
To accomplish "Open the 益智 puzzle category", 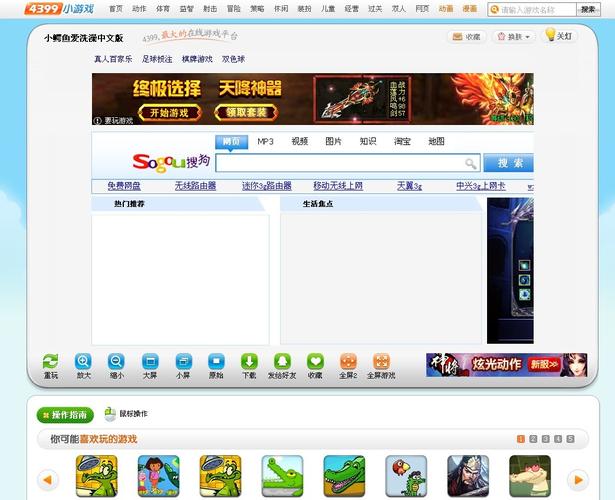I will 187,9.
